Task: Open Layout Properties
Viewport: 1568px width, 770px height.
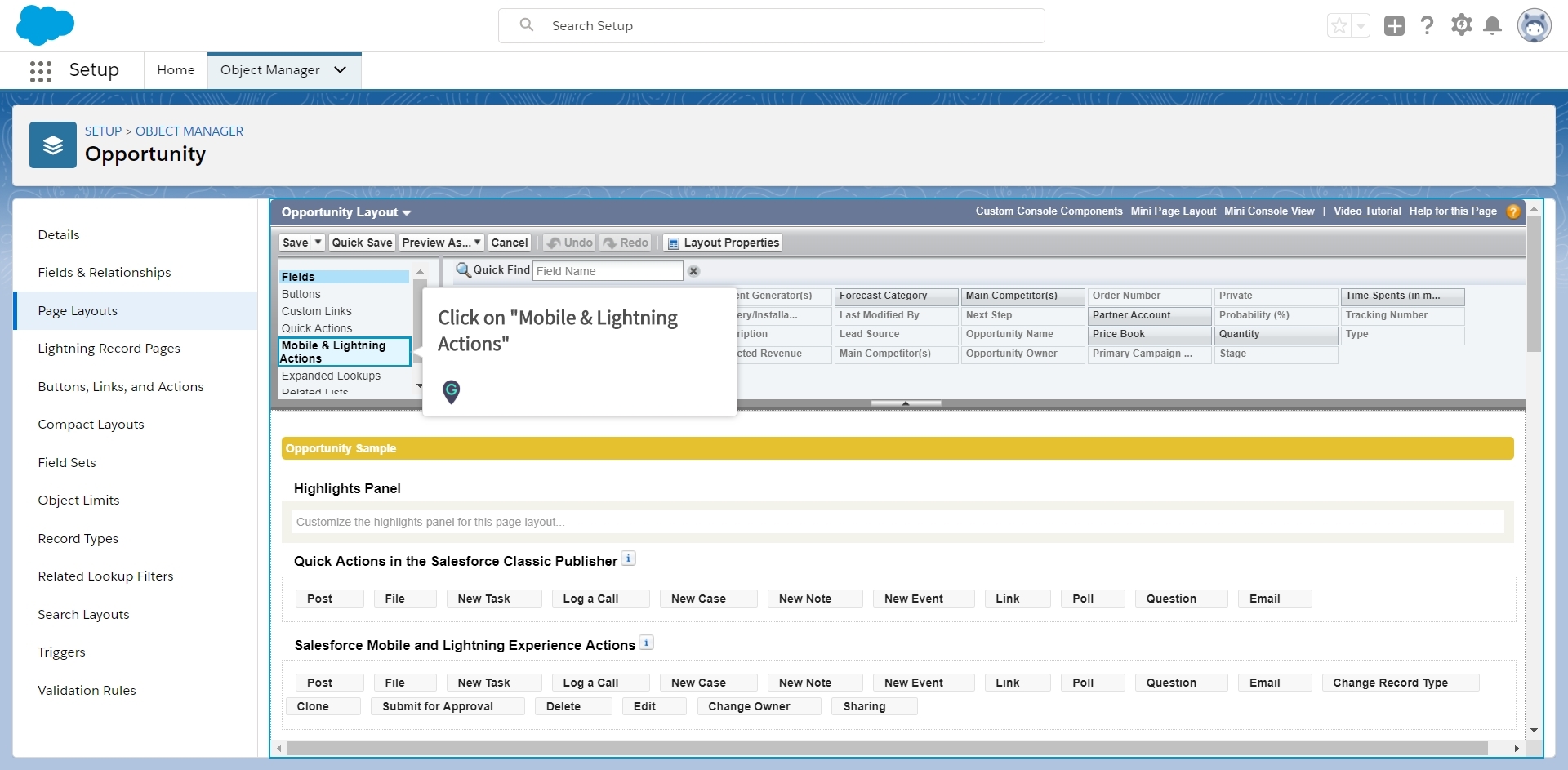Action: 723,243
